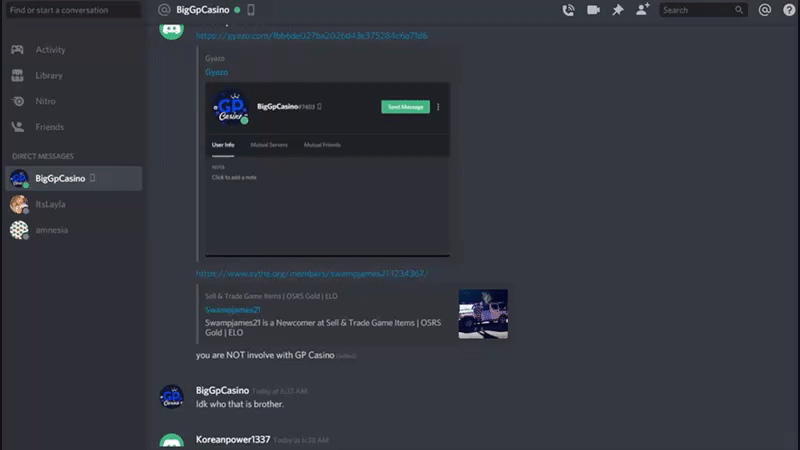Click the Swampjames21 embed title link
800x450 pixels.
tap(233, 310)
